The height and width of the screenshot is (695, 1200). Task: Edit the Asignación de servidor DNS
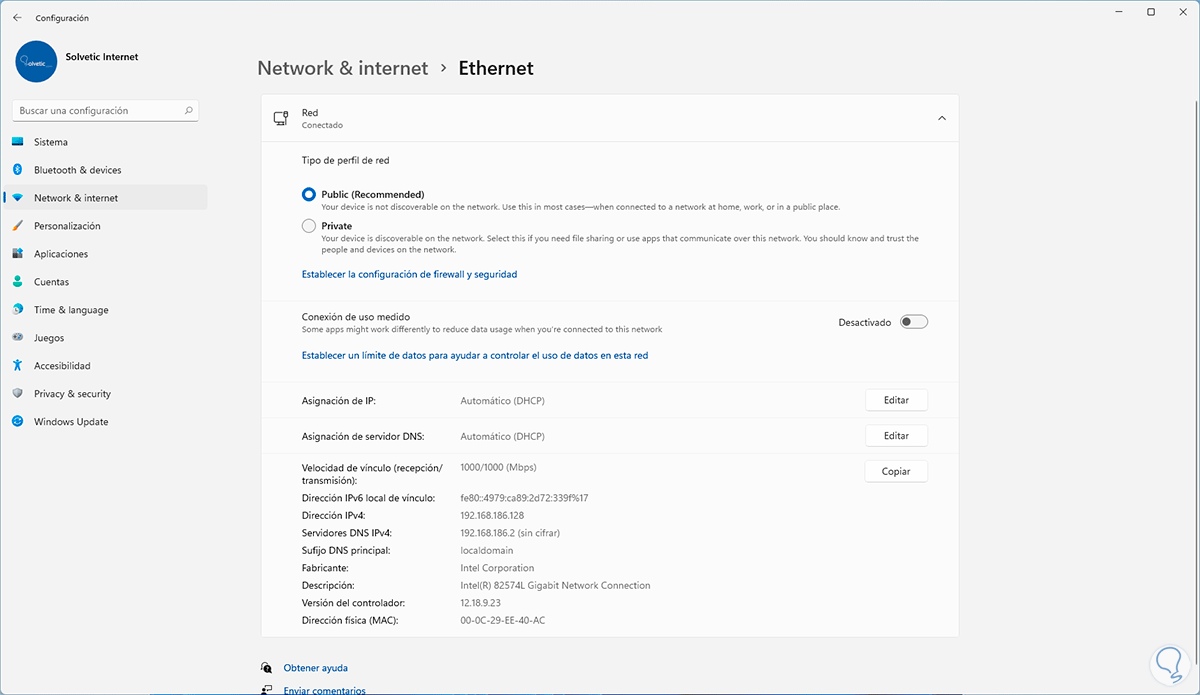(x=896, y=436)
